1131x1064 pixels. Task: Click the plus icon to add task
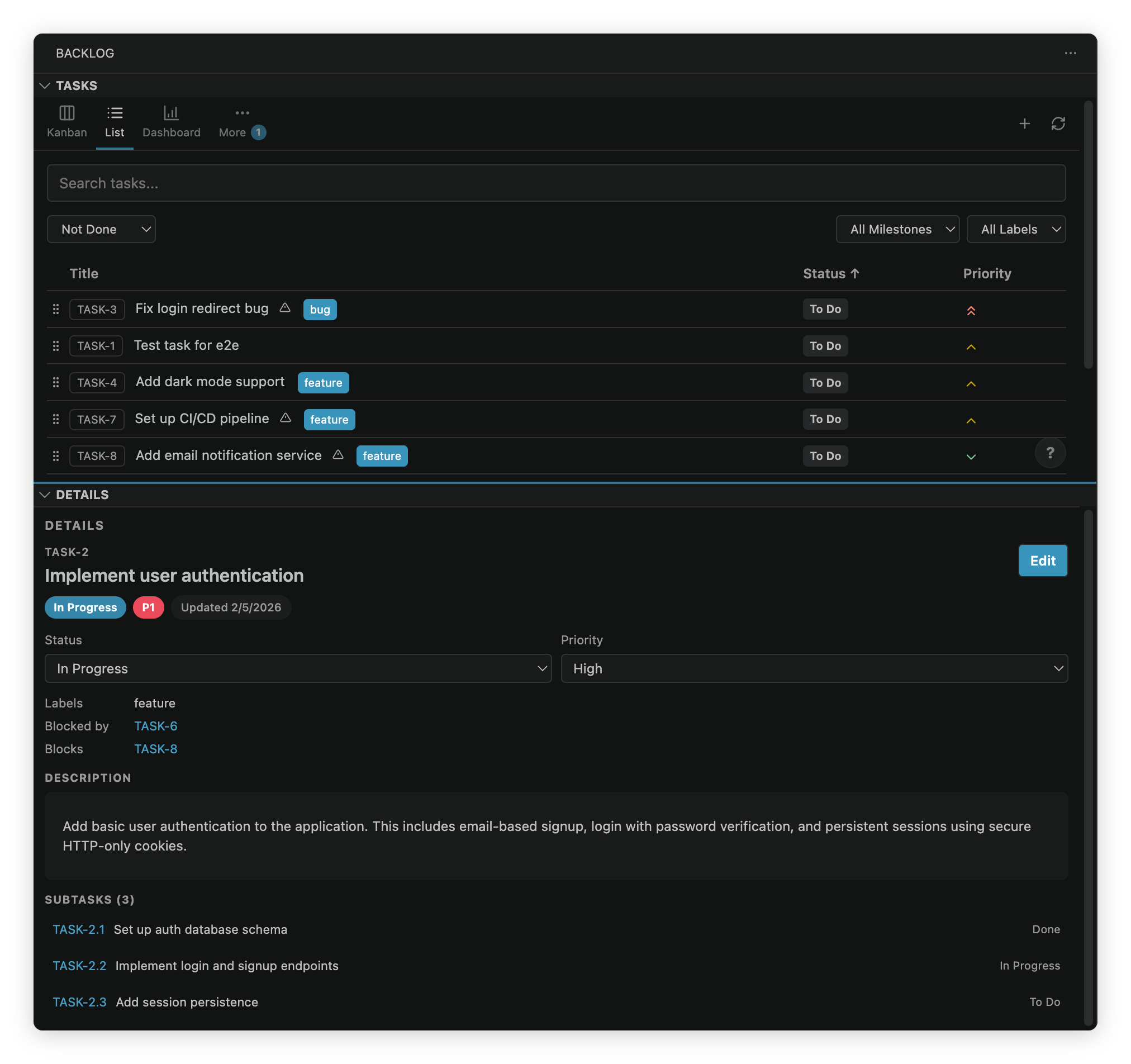tap(1024, 123)
